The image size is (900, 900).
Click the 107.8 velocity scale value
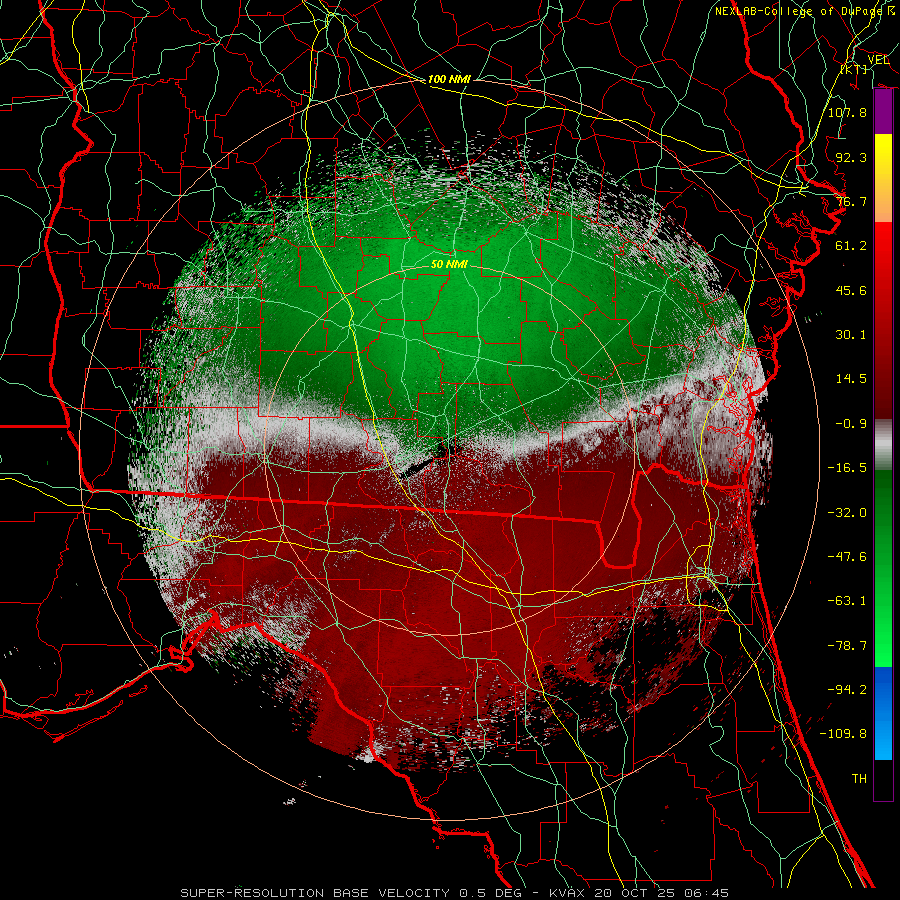click(847, 112)
